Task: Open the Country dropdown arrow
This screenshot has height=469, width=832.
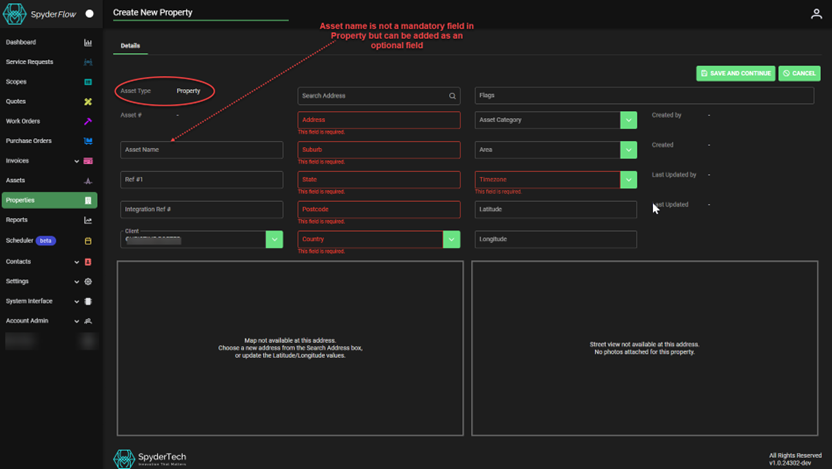Action: click(452, 240)
